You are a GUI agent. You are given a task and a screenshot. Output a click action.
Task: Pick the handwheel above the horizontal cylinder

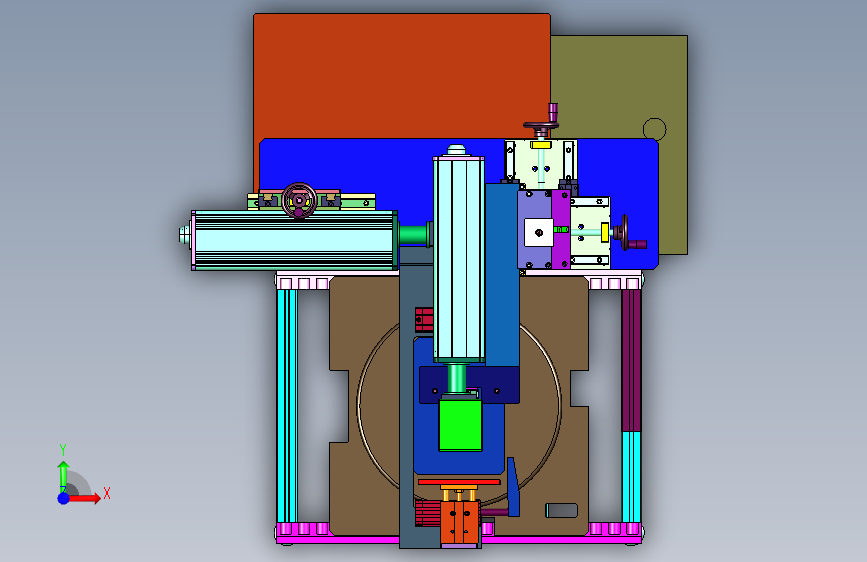(300, 200)
